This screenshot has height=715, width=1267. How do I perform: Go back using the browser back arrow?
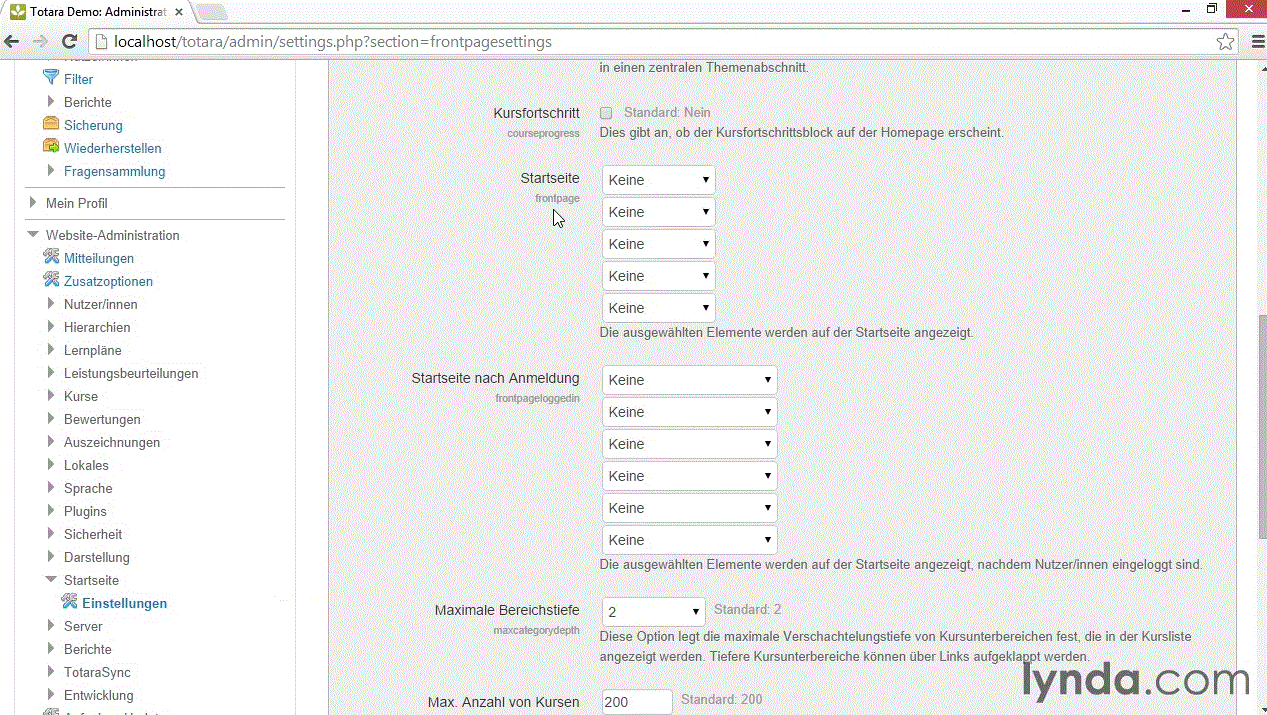point(12,42)
